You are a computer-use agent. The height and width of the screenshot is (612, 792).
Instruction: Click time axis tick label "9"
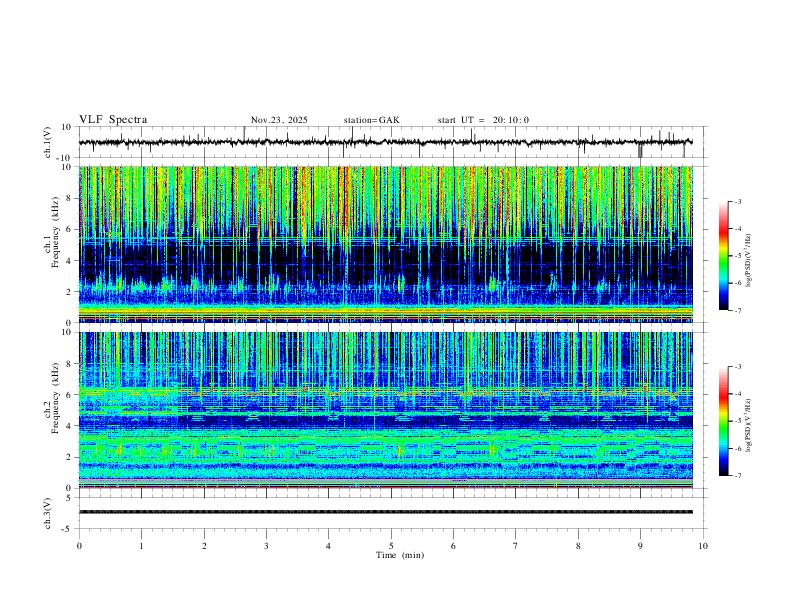click(640, 546)
